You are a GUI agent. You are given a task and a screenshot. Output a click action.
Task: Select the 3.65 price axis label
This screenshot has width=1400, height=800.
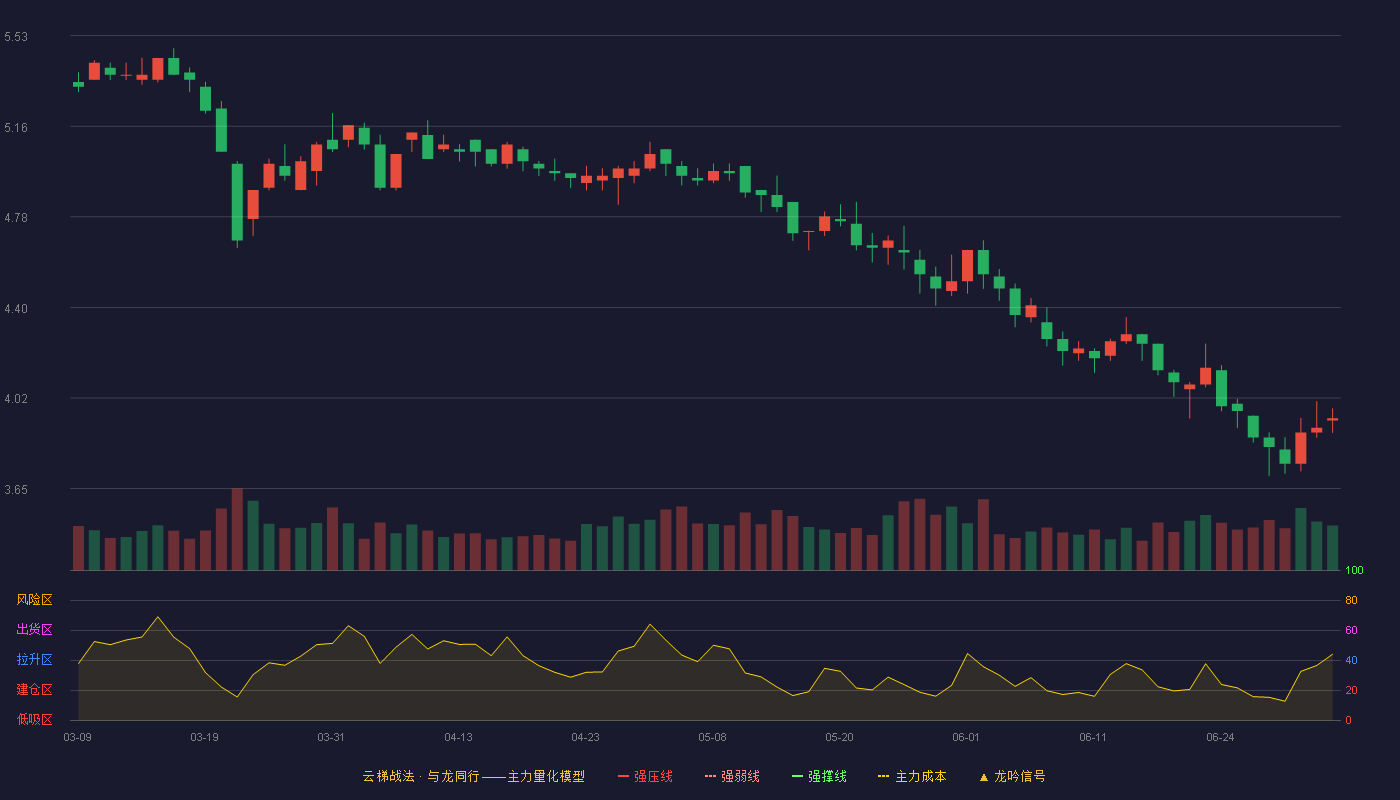tap(16, 490)
